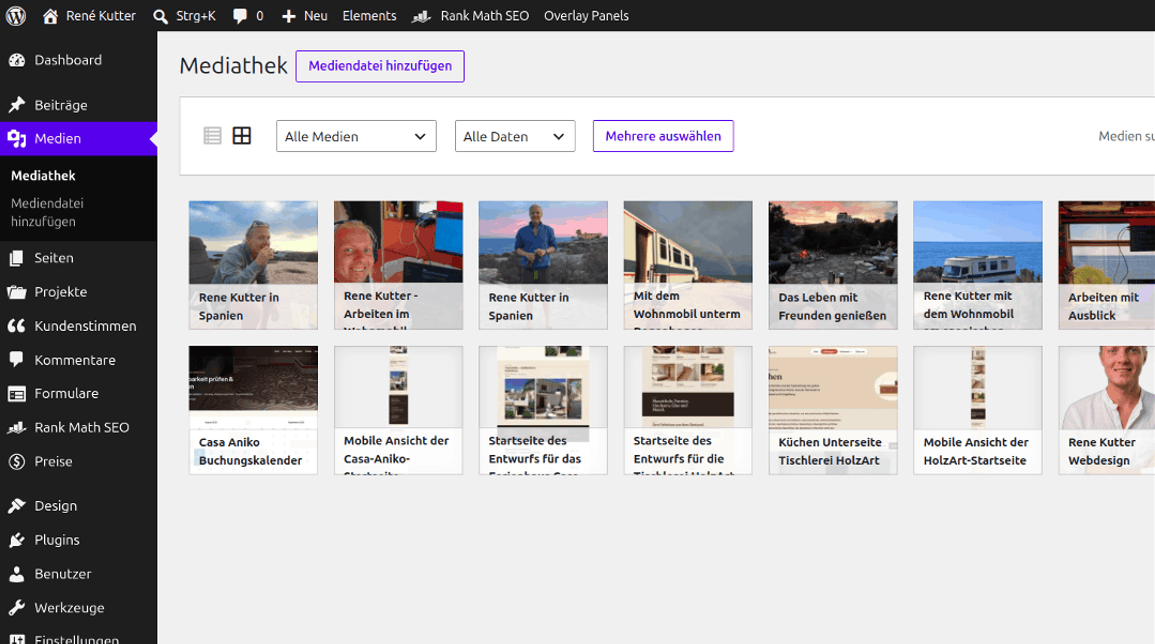This screenshot has width=1155, height=644.
Task: Click the Mehrere auswählen button
Action: [x=663, y=136]
